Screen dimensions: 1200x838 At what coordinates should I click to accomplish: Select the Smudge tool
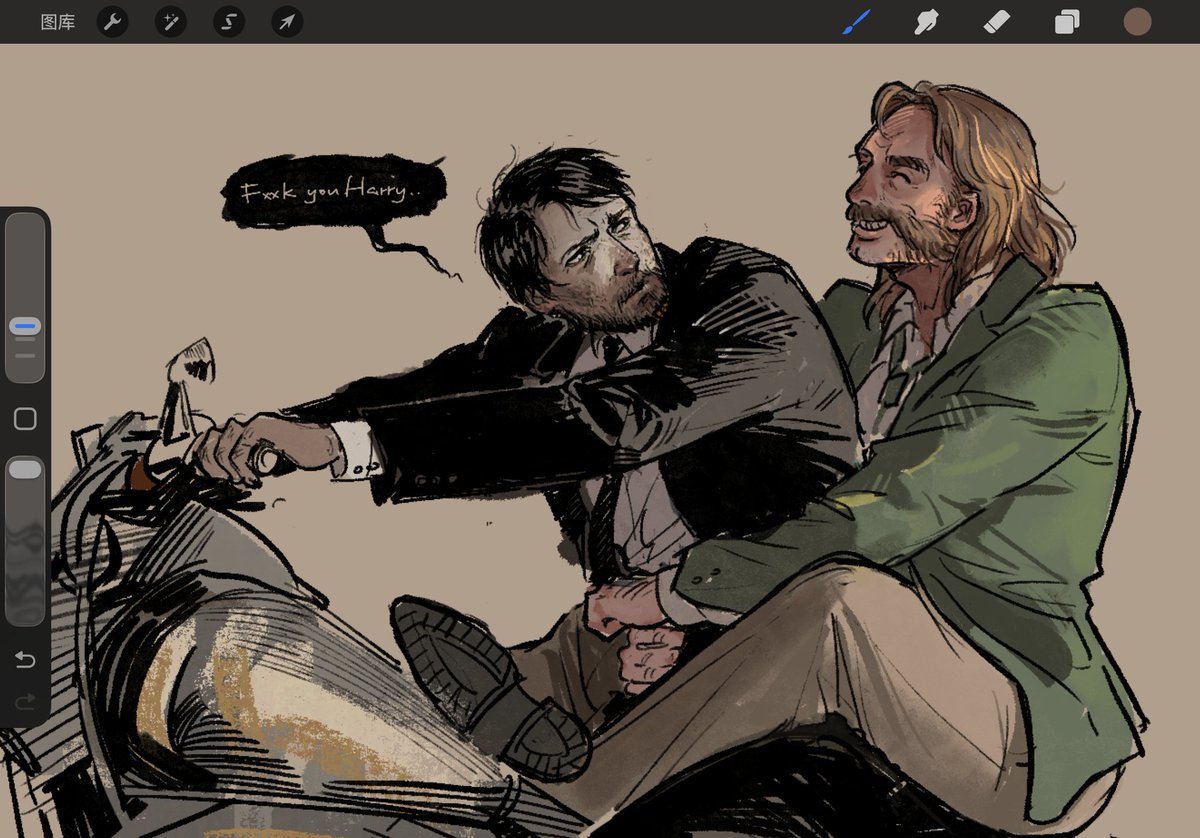(926, 22)
